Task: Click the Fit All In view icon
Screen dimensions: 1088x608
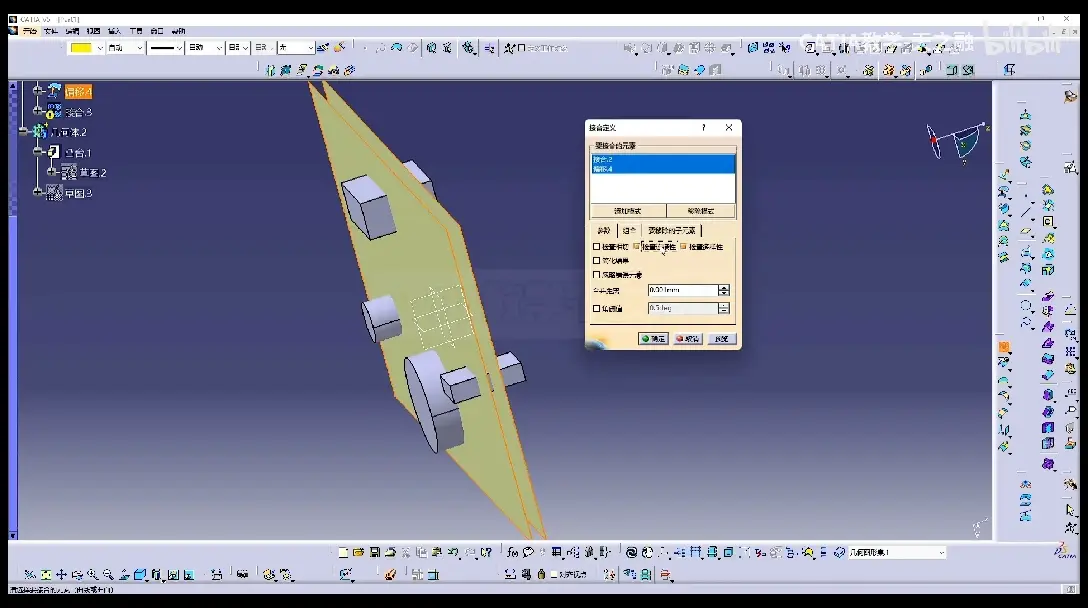Action: tap(46, 575)
